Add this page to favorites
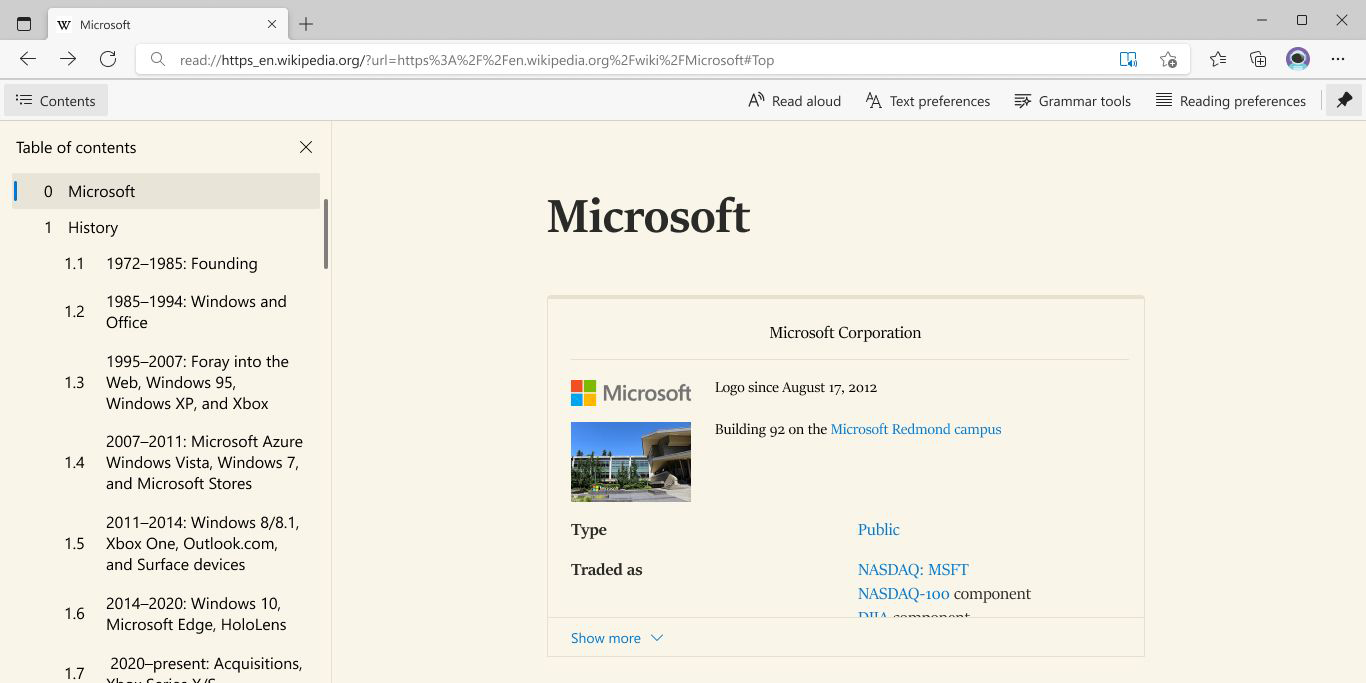 [1168, 60]
